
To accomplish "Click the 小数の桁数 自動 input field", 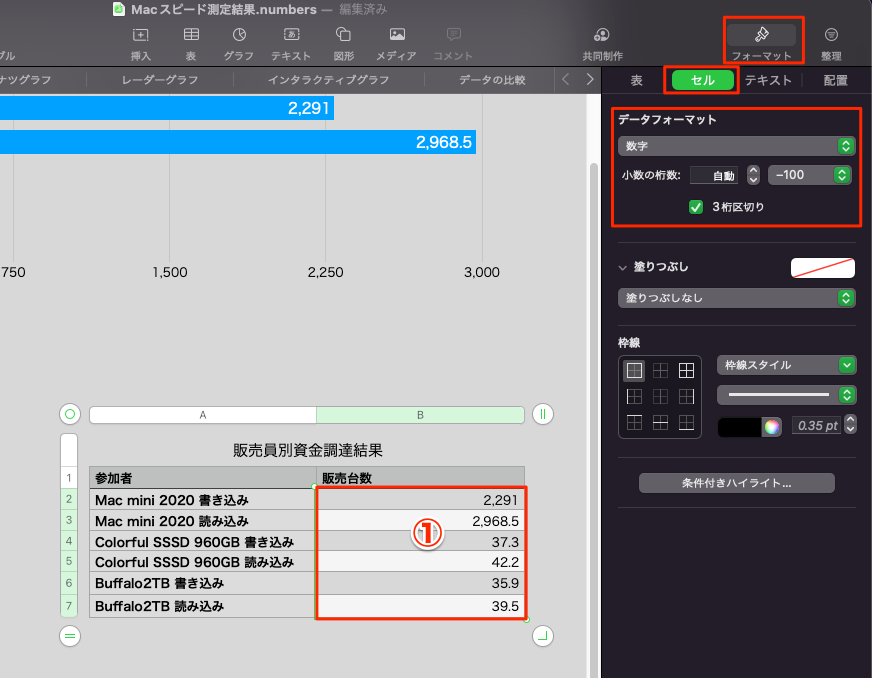I will 714,176.
